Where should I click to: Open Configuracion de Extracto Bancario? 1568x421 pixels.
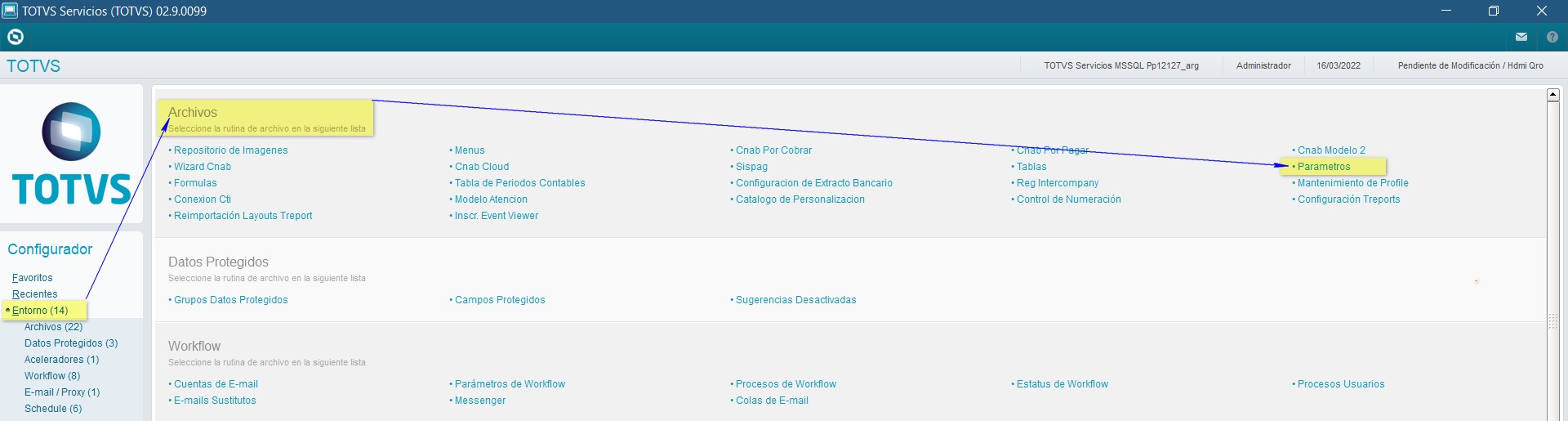(x=813, y=183)
